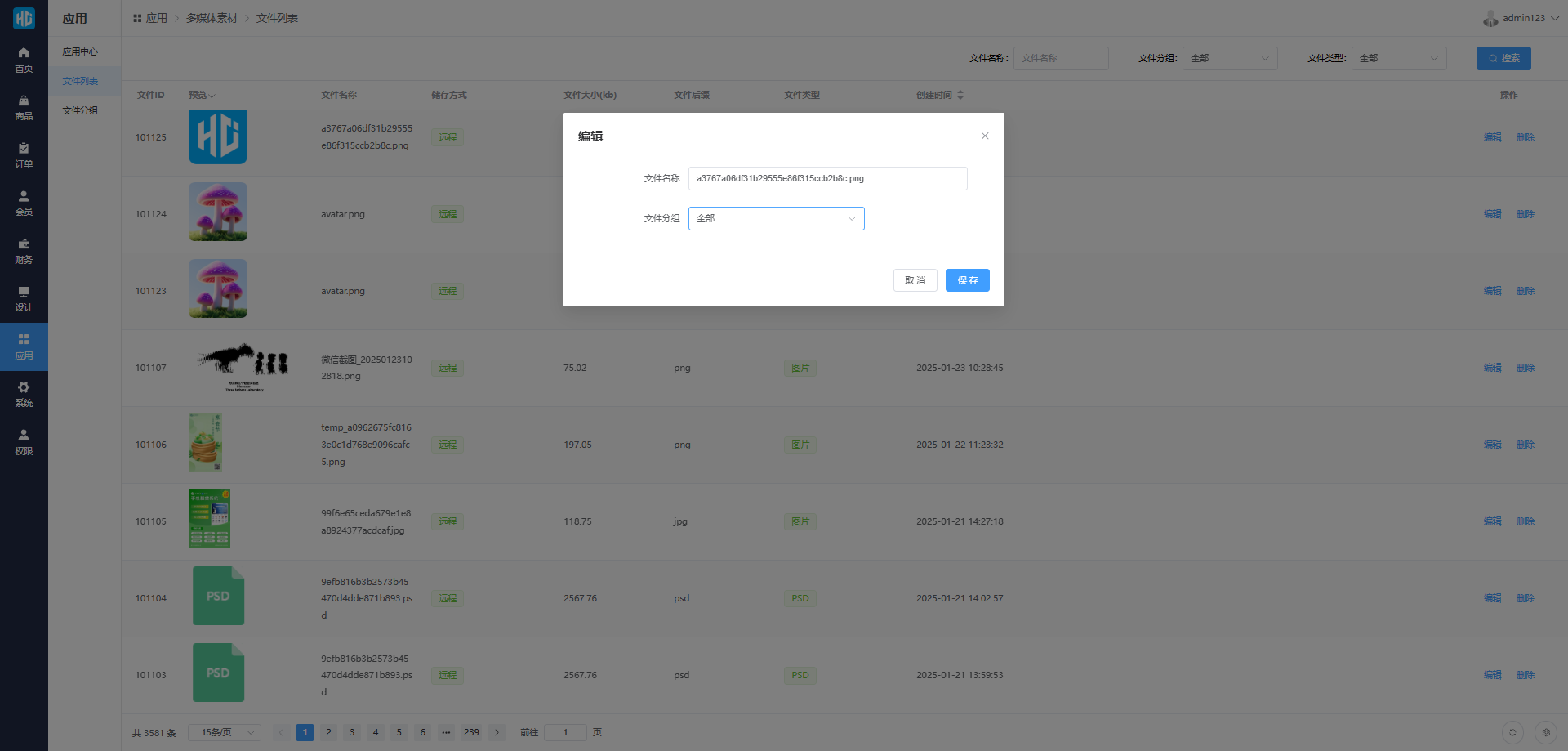Select 文件分组 in the side menu

(80, 110)
